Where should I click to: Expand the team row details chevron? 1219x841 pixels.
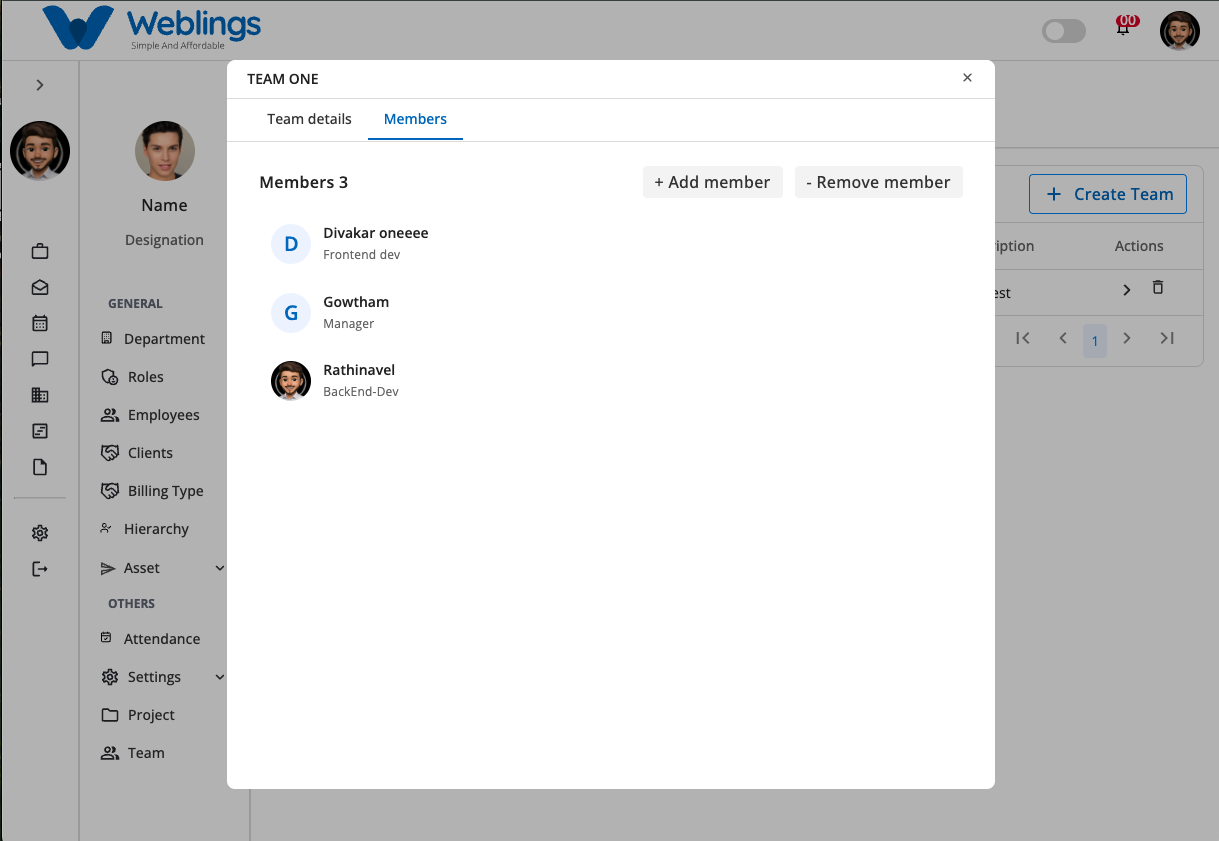pos(1127,290)
